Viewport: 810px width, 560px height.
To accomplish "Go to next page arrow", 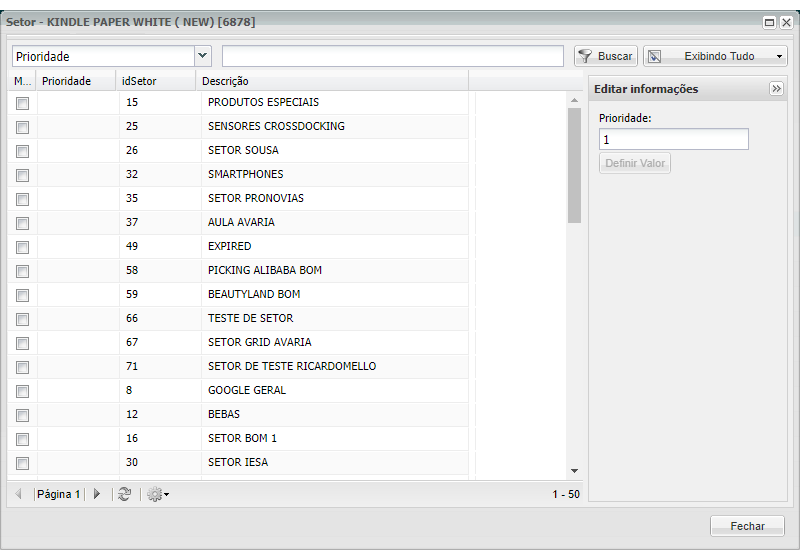I will pyautogui.click(x=97, y=494).
